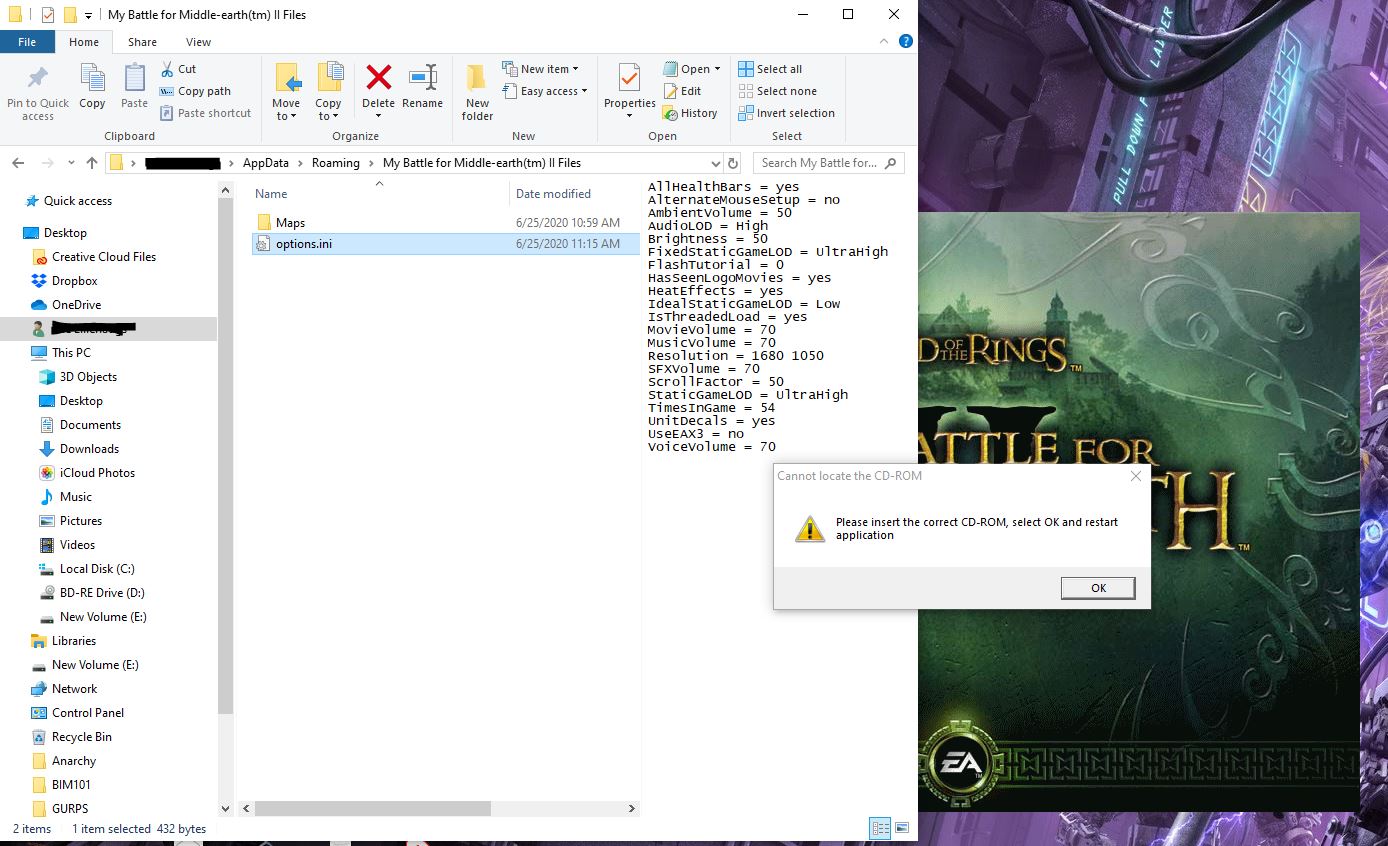The height and width of the screenshot is (846, 1388).
Task: Switch to the View ribbon tab
Action: pos(198,42)
